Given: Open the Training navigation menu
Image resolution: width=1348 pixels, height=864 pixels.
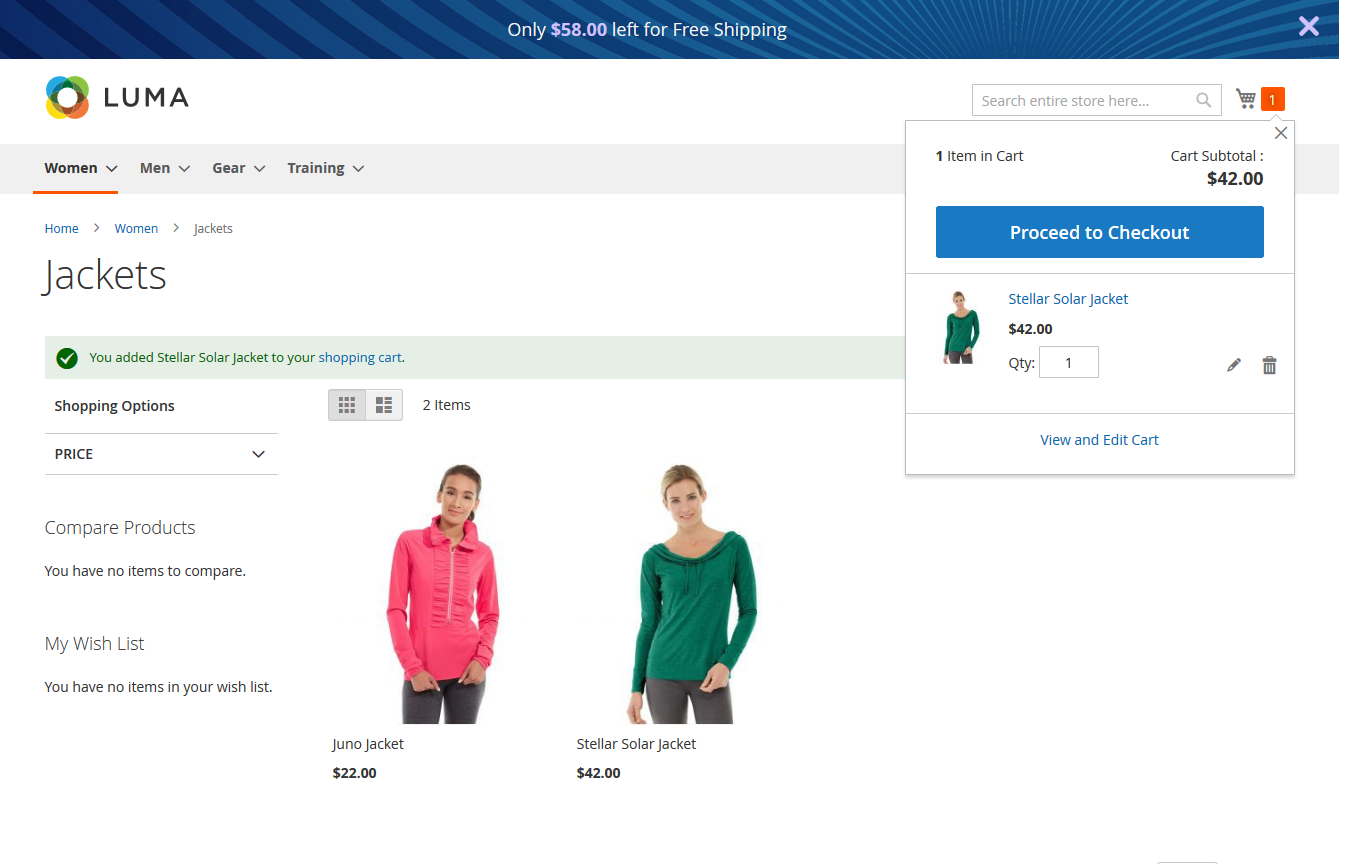Looking at the screenshot, I should point(325,168).
